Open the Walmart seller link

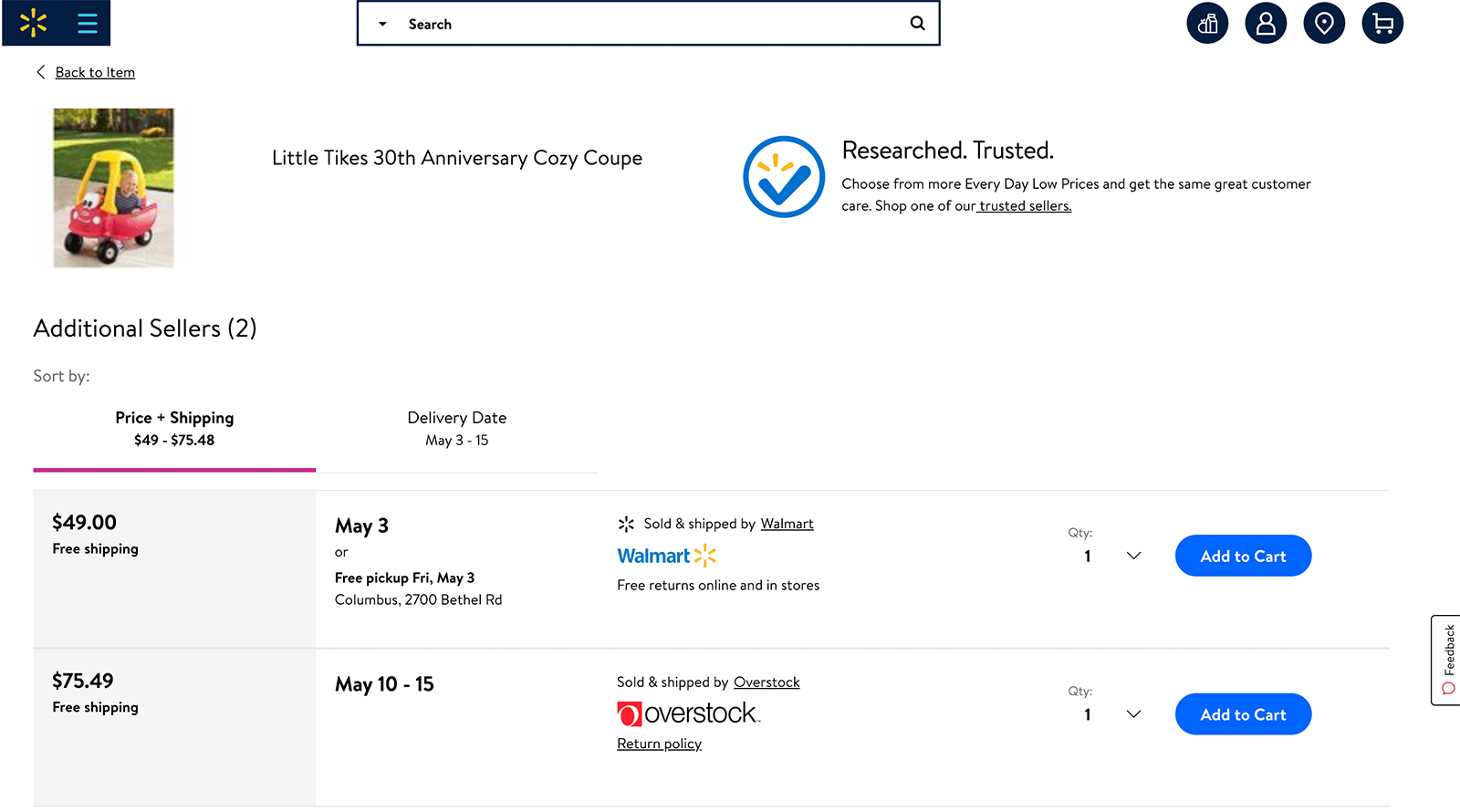click(x=787, y=524)
